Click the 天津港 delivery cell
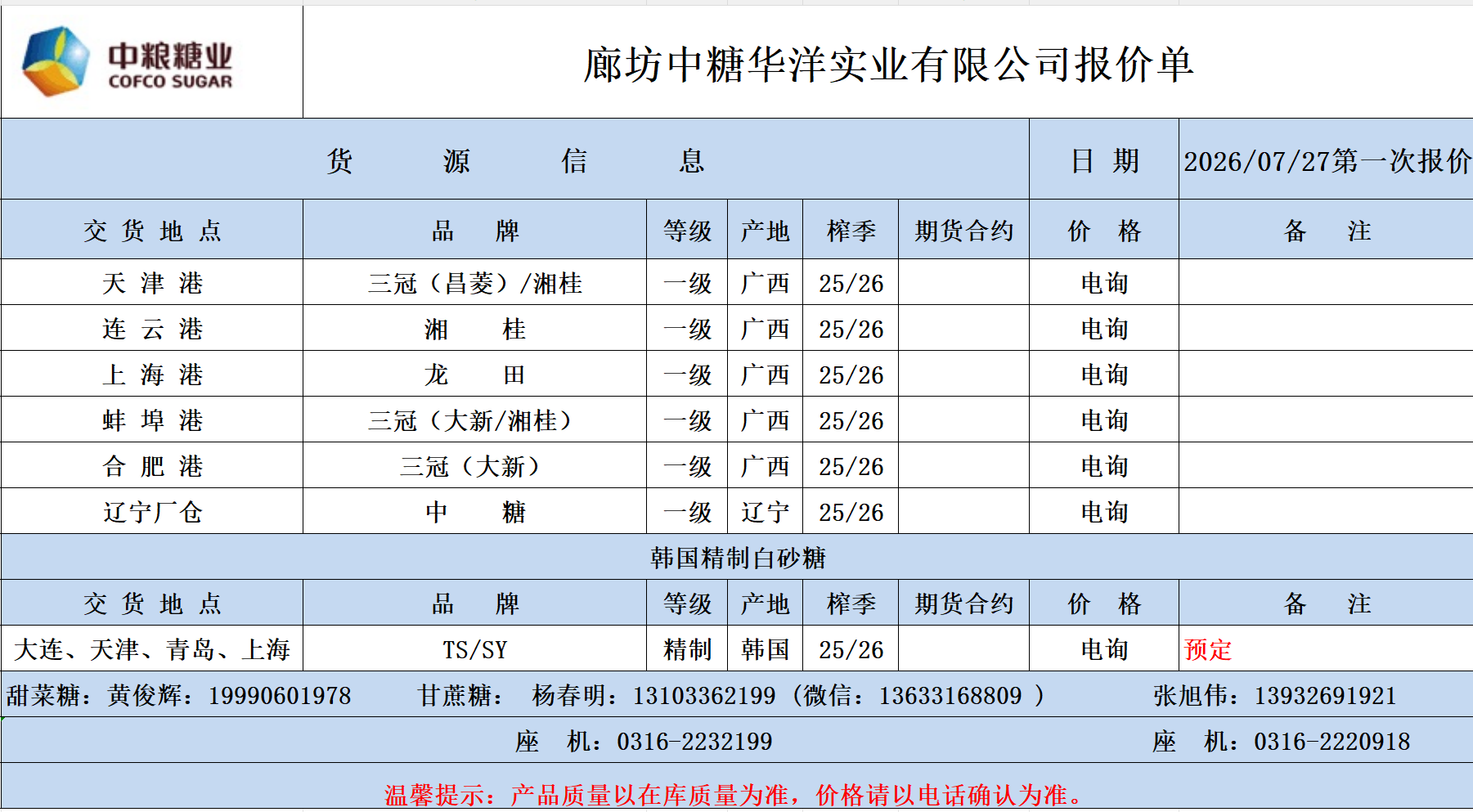This screenshot has width=1473, height=812. click(x=152, y=283)
